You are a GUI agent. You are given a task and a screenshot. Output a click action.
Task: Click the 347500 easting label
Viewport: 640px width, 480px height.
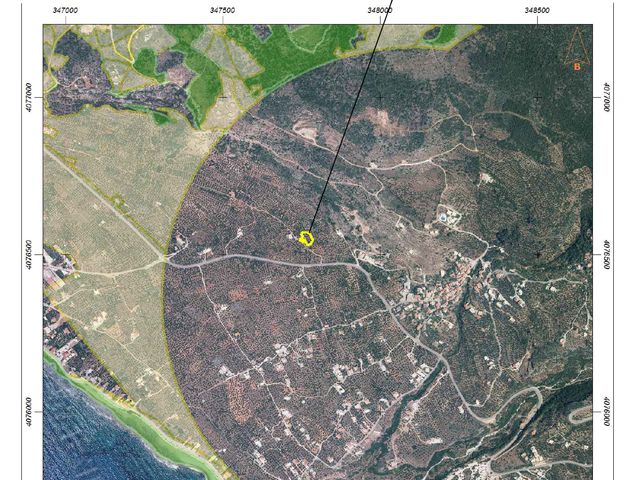[222, 10]
